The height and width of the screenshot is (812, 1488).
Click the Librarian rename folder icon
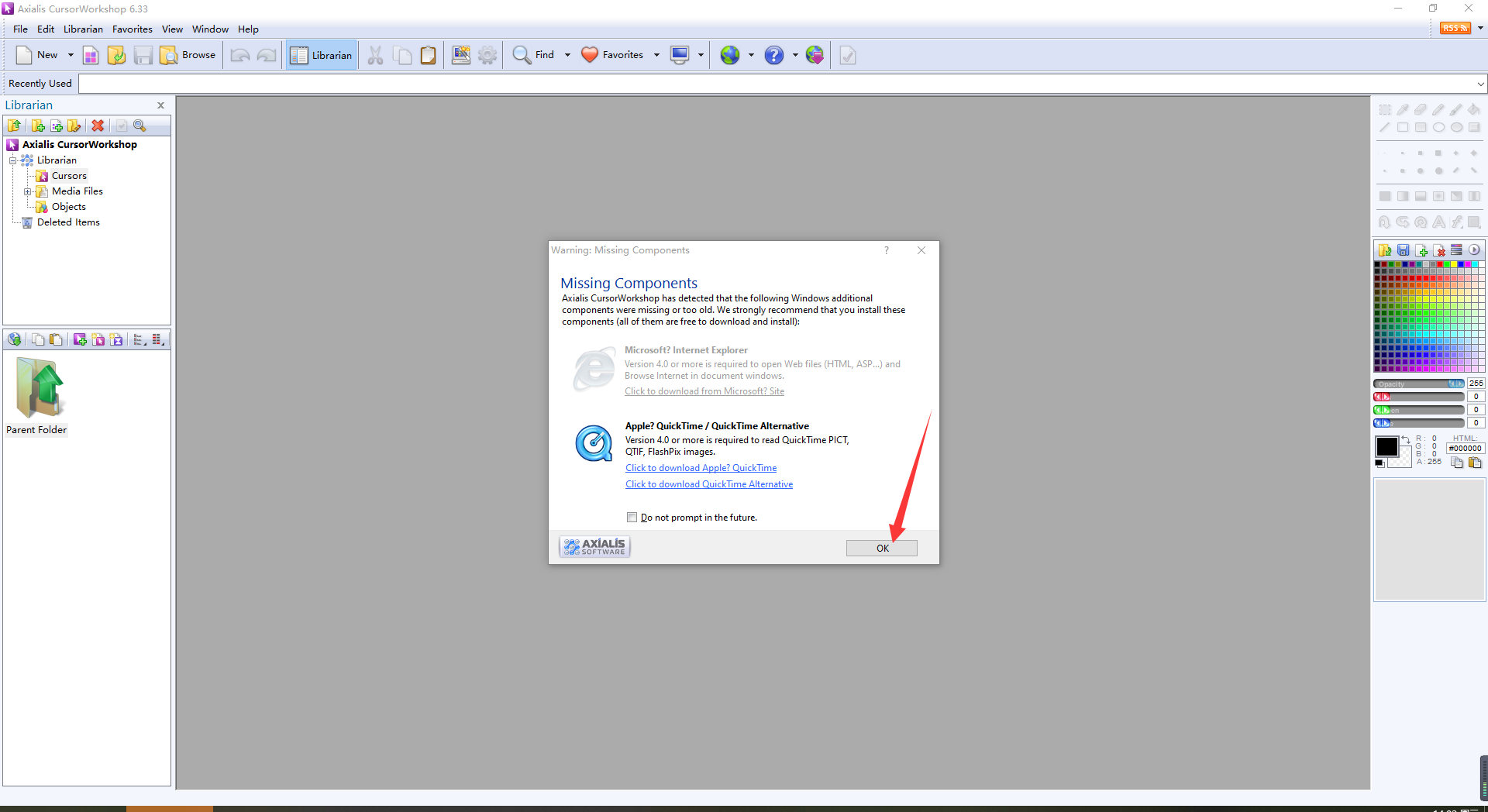pos(74,126)
